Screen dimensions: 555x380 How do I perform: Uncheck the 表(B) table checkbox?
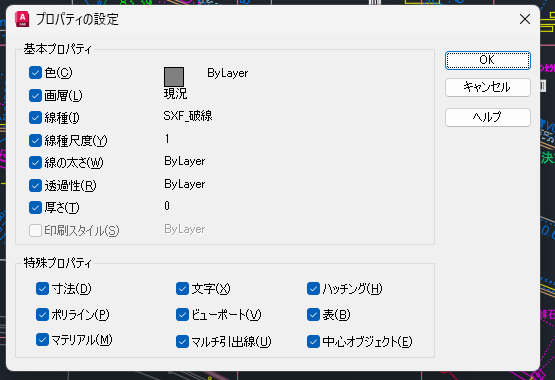coord(313,314)
